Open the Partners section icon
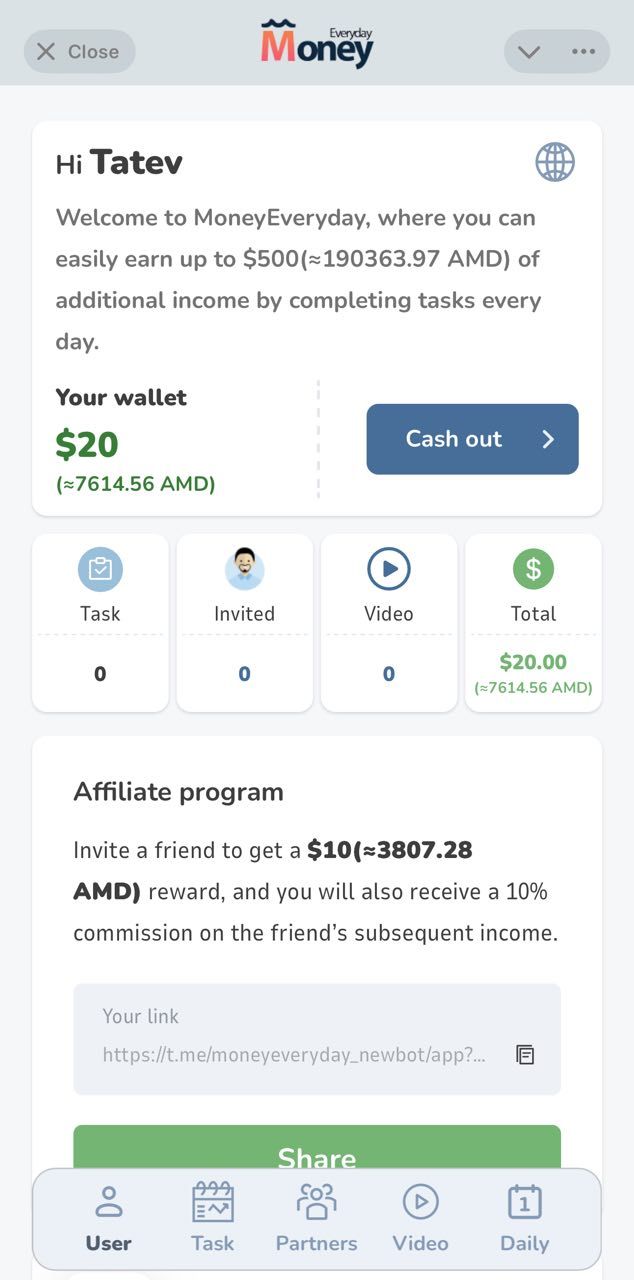This screenshot has height=1280, width=634. click(316, 1203)
